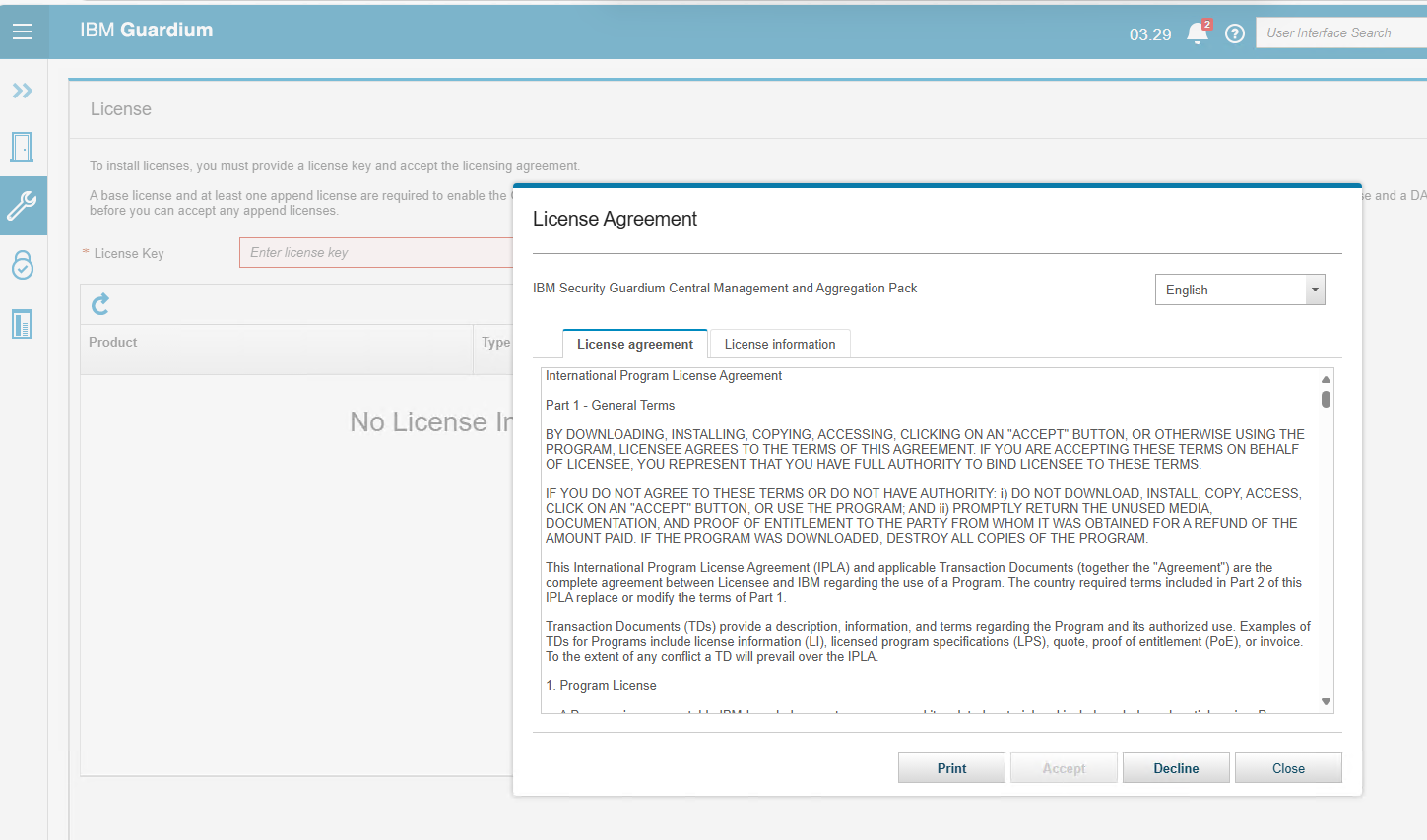Click the '1. Program License' heading
The height and width of the screenshot is (840, 1427).
click(601, 686)
